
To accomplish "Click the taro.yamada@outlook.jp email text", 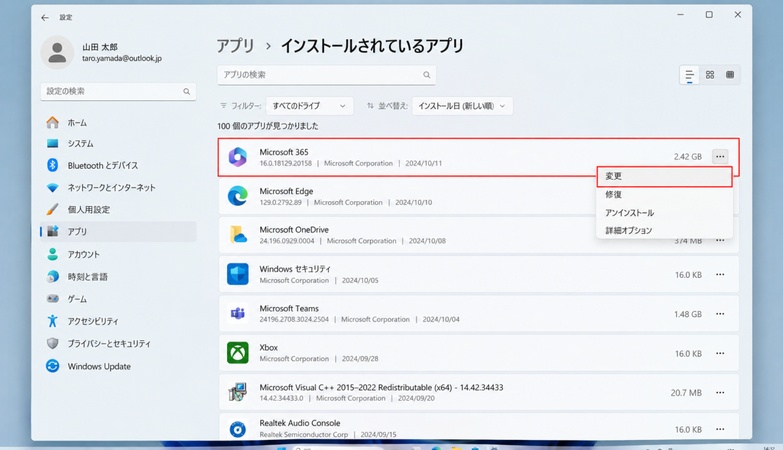I will [x=122, y=58].
